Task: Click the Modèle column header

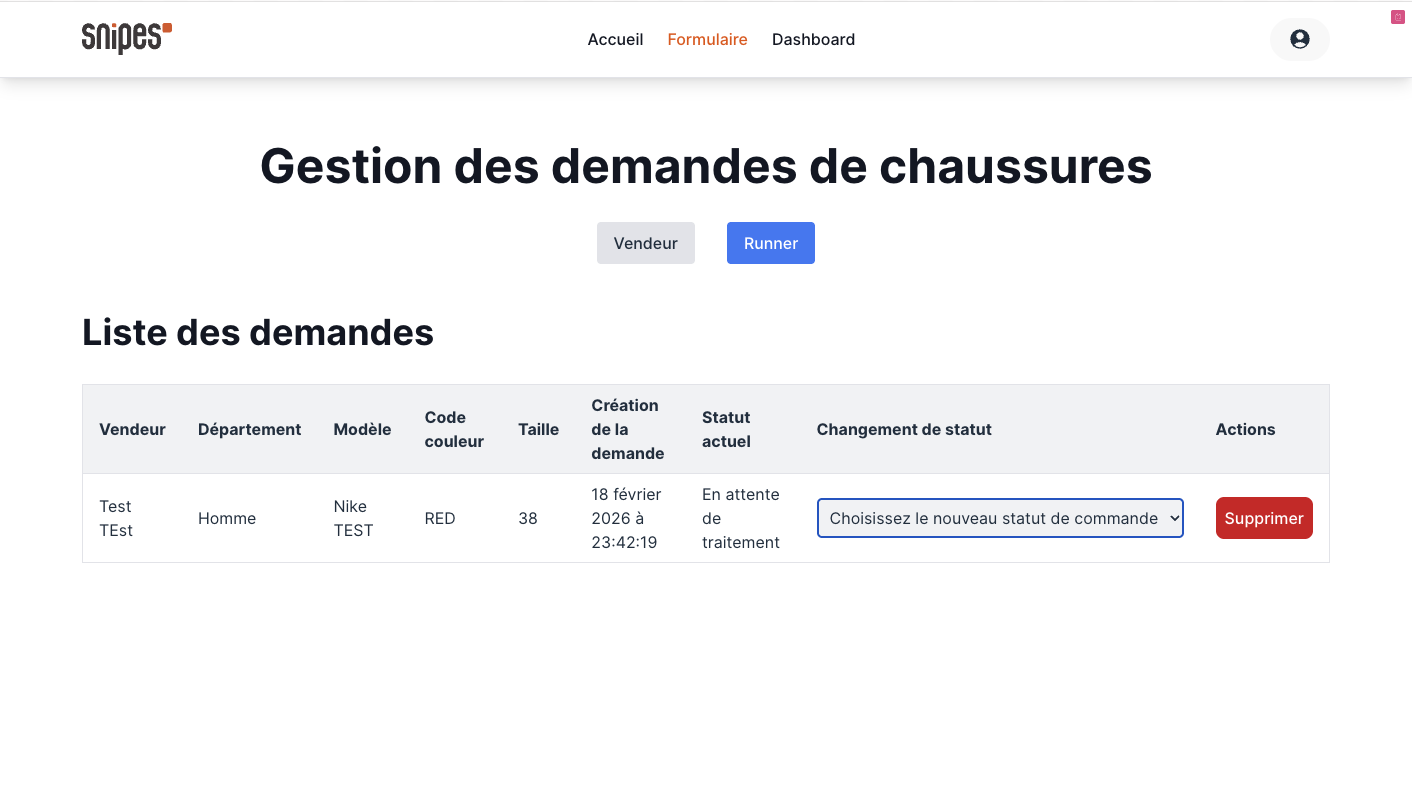Action: click(x=362, y=429)
